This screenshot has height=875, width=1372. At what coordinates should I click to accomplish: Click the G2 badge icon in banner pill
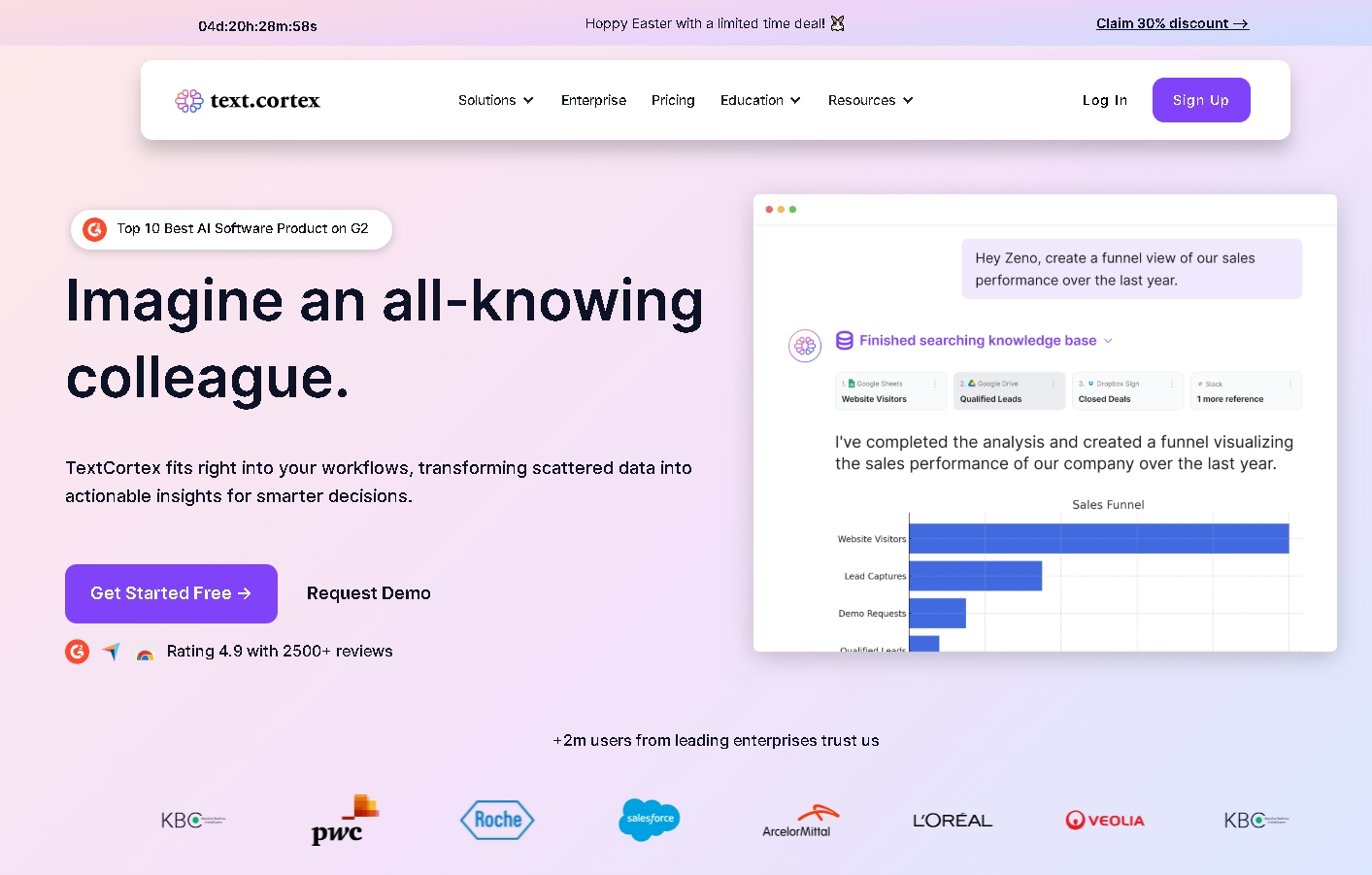pyautogui.click(x=95, y=229)
